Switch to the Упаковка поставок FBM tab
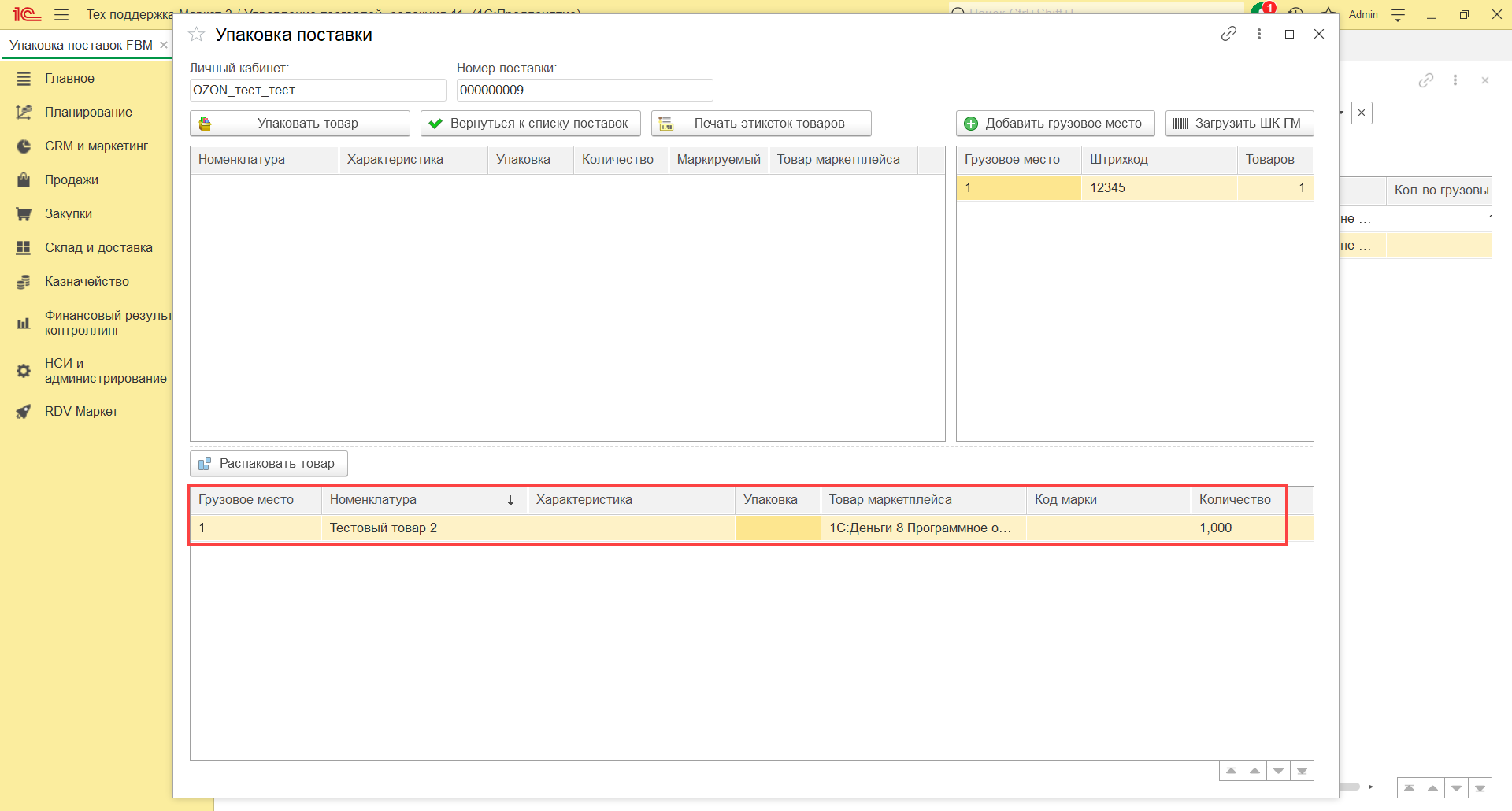 [x=81, y=45]
